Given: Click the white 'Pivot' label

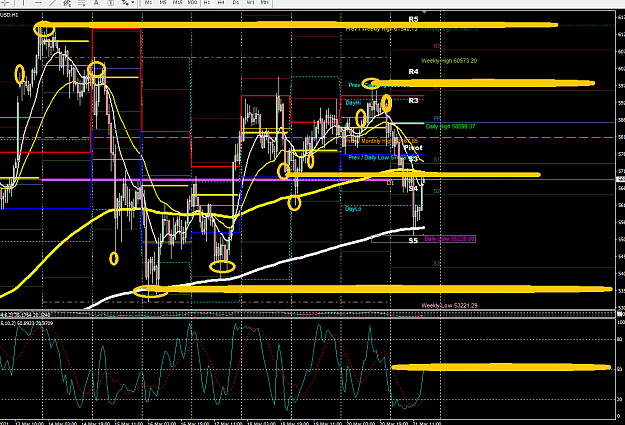Looking at the screenshot, I should (x=413, y=148).
